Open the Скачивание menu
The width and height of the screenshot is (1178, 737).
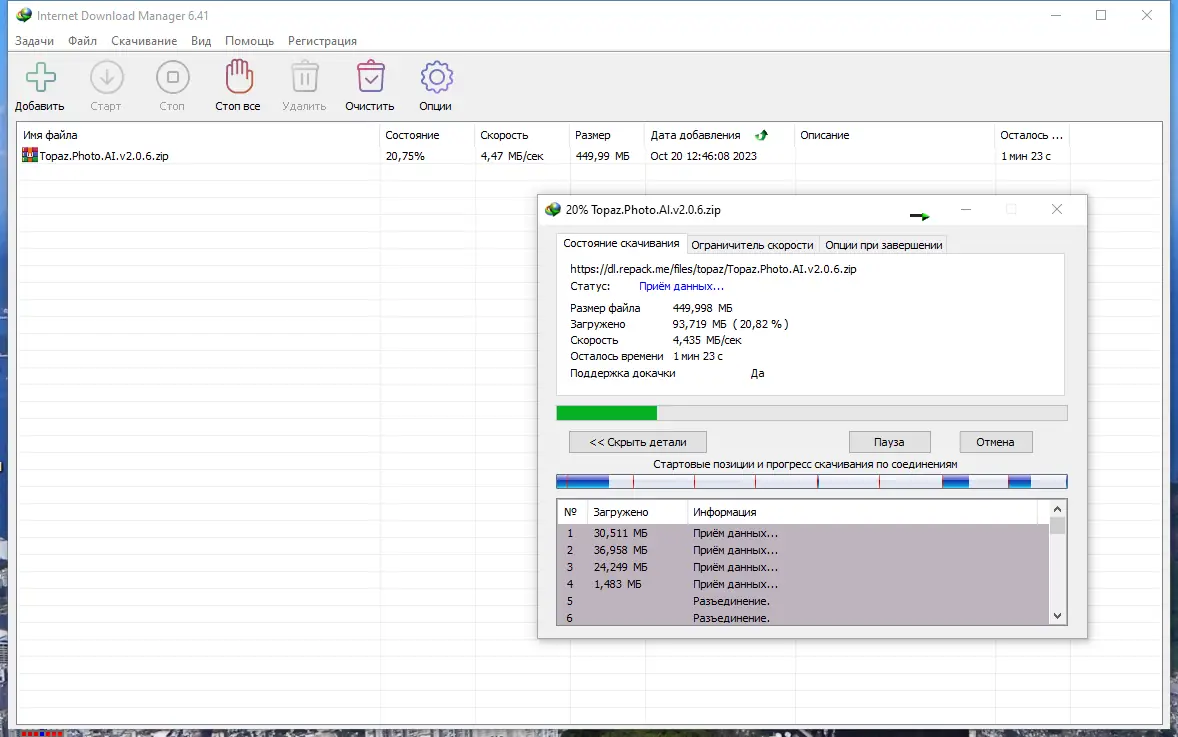tap(144, 41)
